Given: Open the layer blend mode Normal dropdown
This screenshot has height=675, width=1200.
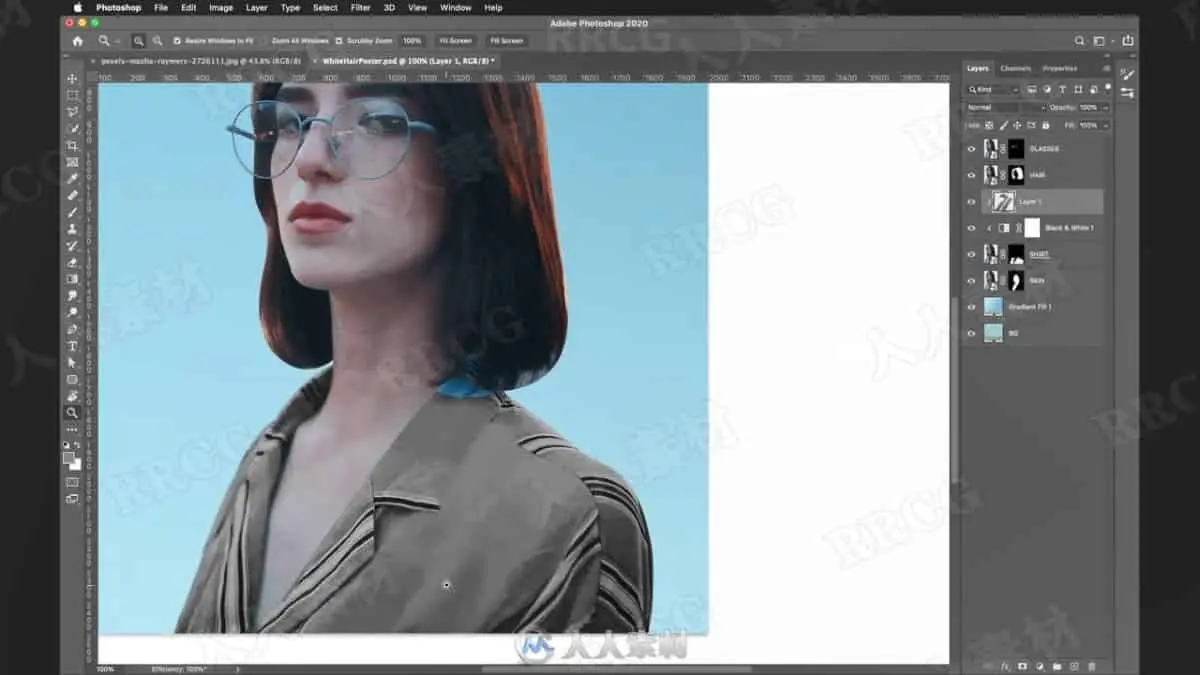Looking at the screenshot, I should 1005,107.
